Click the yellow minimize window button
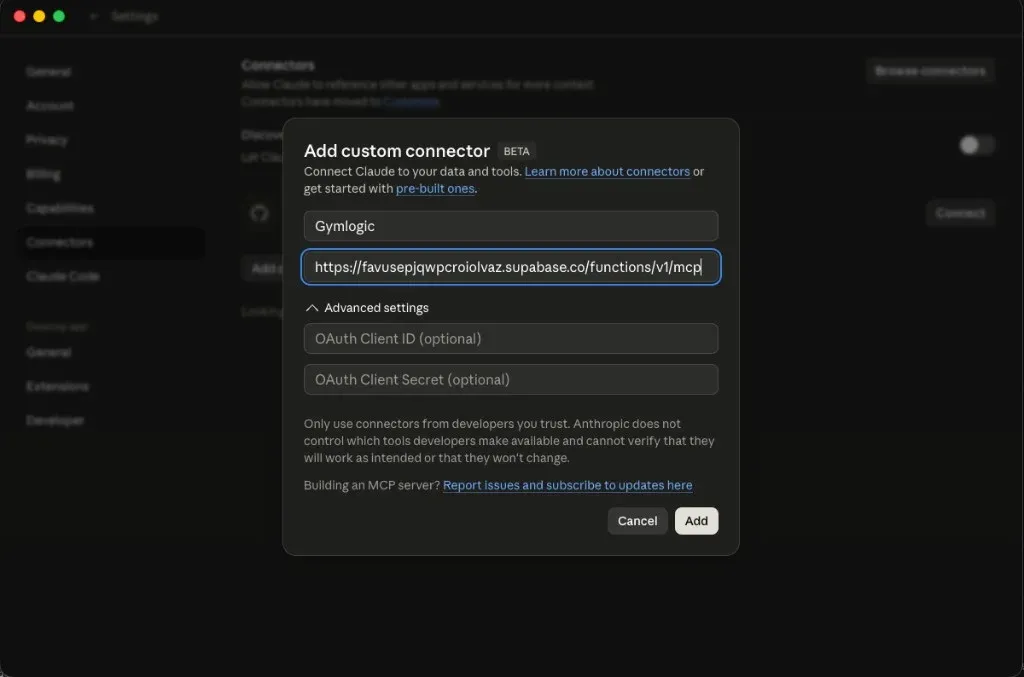This screenshot has width=1024, height=677. tap(39, 16)
